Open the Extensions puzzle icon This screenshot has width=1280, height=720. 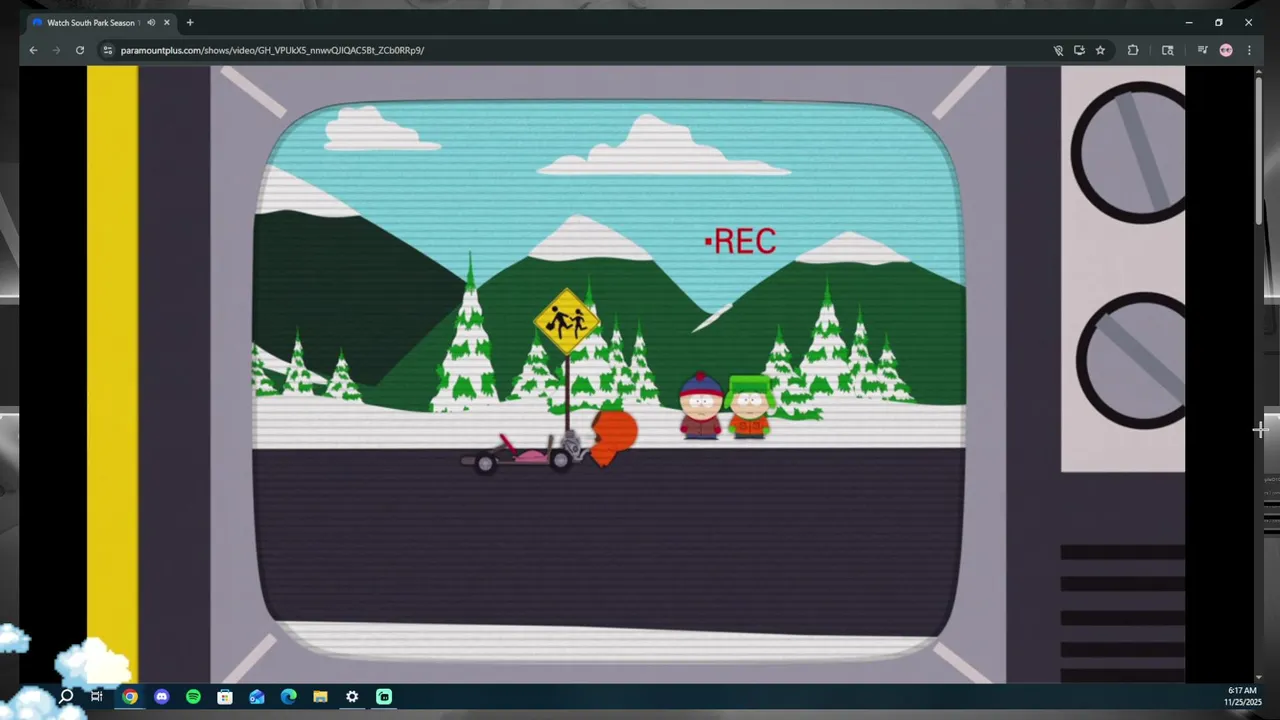coord(1133,50)
